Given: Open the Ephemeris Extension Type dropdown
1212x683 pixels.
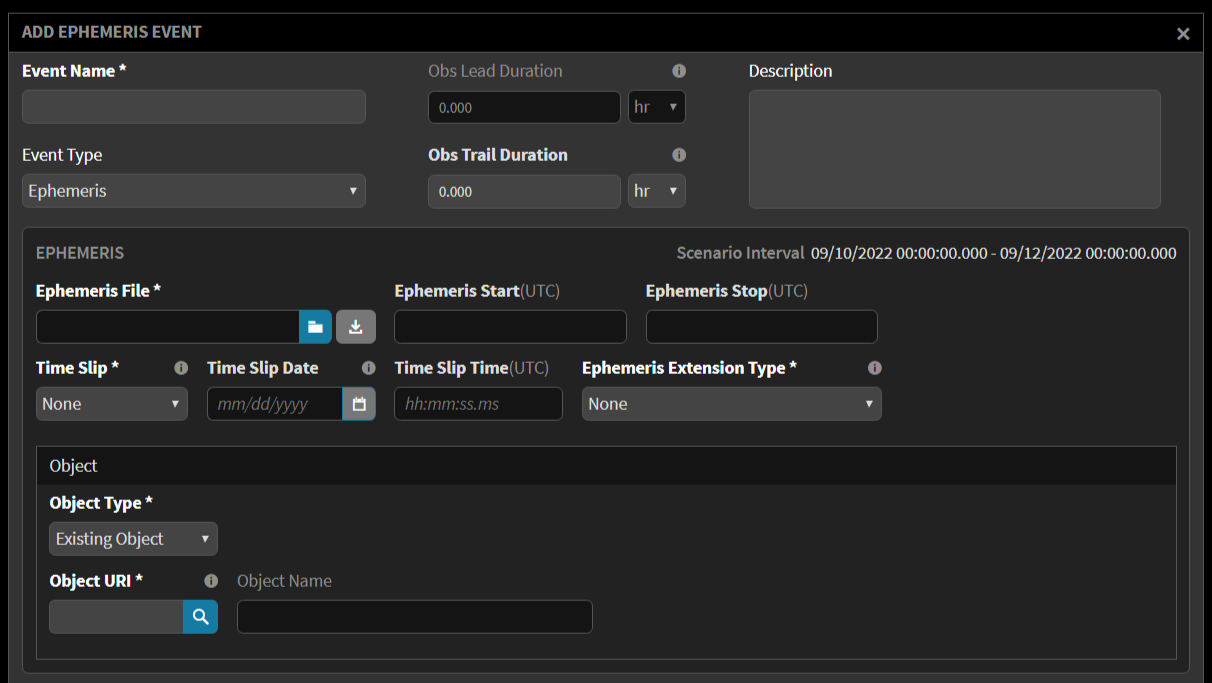Looking at the screenshot, I should [731, 403].
